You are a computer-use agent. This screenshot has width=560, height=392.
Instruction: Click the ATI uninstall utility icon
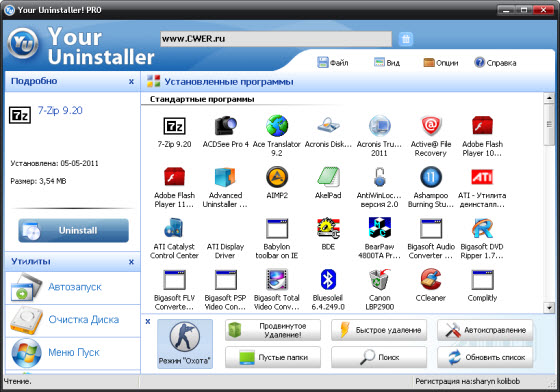[x=482, y=177]
